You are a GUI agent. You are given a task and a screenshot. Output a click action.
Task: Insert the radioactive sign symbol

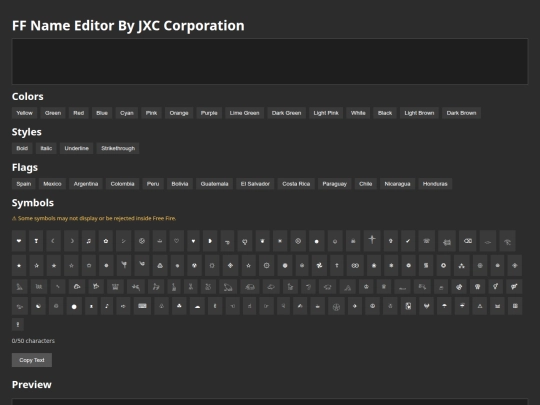click(194, 266)
